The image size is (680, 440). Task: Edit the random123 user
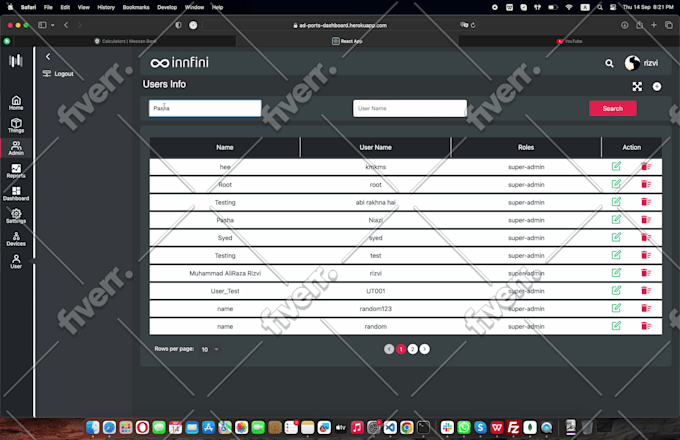tap(616, 309)
